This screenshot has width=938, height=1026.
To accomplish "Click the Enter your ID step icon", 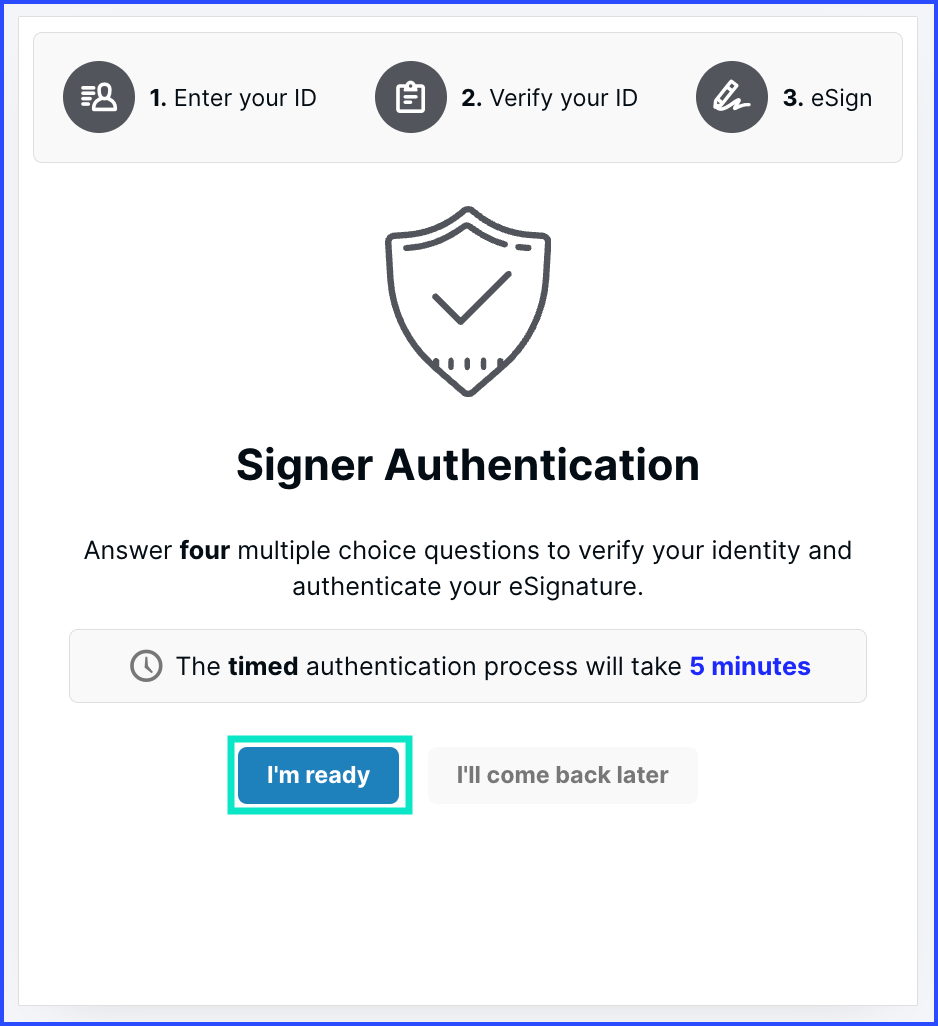I will coord(98,97).
